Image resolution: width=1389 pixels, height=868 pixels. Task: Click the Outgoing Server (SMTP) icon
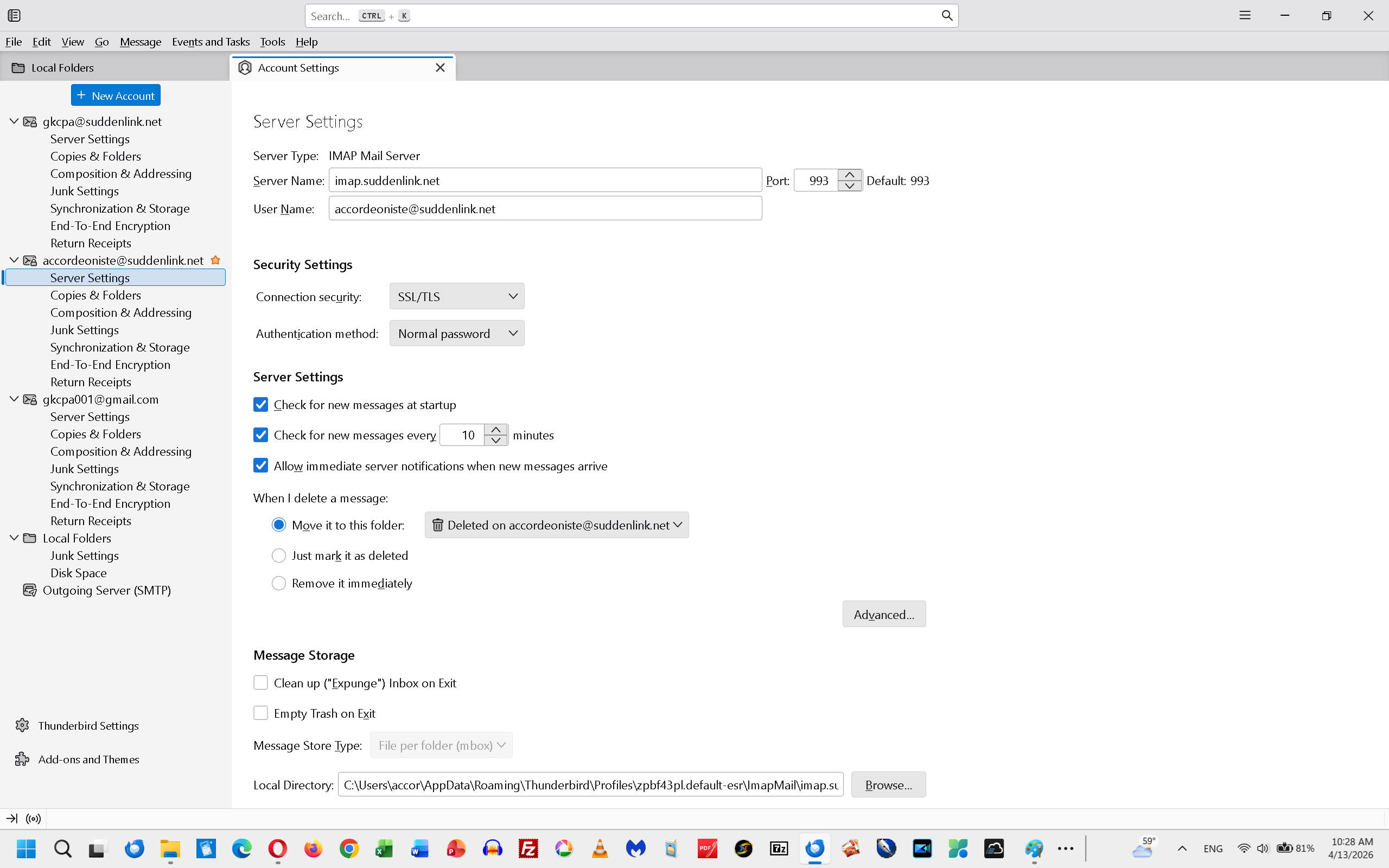click(29, 590)
